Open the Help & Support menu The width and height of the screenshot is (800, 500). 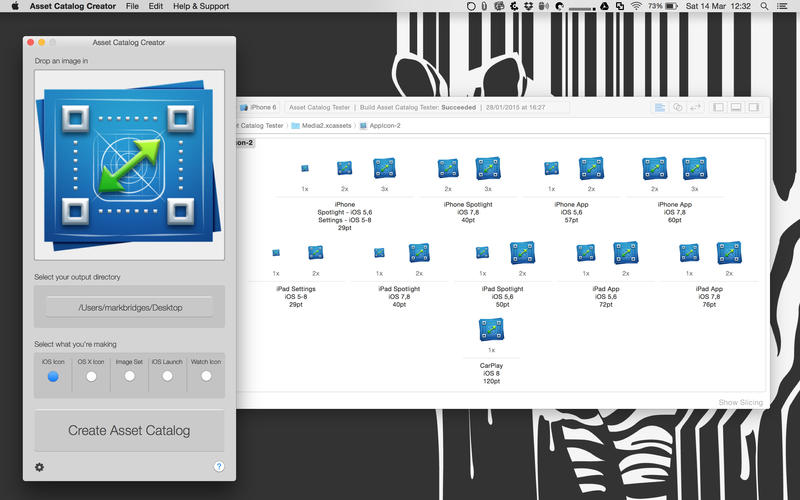coord(201,6)
